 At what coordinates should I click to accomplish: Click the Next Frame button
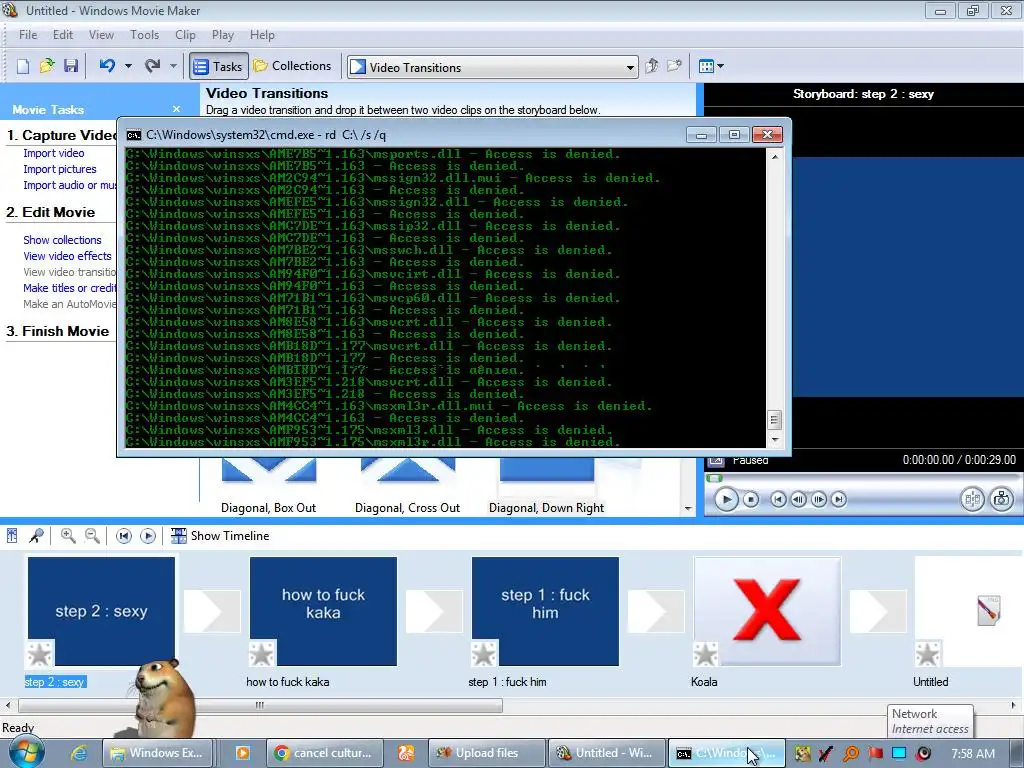pyautogui.click(x=818, y=500)
